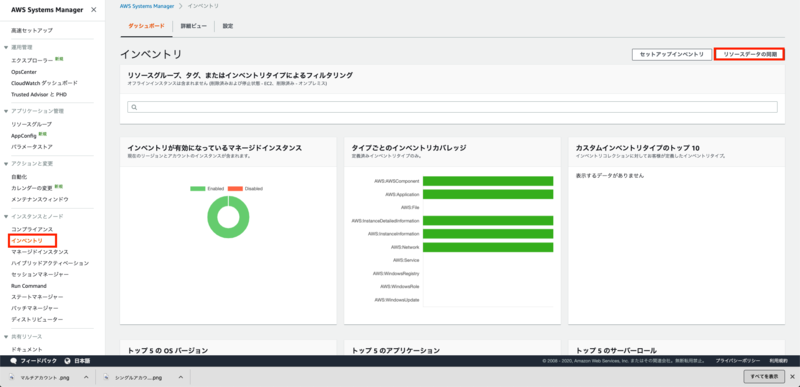Image resolution: width=800 pixels, height=387 pixels.
Task: Open カレンダーの変更 in sidebar
Action: point(32,188)
